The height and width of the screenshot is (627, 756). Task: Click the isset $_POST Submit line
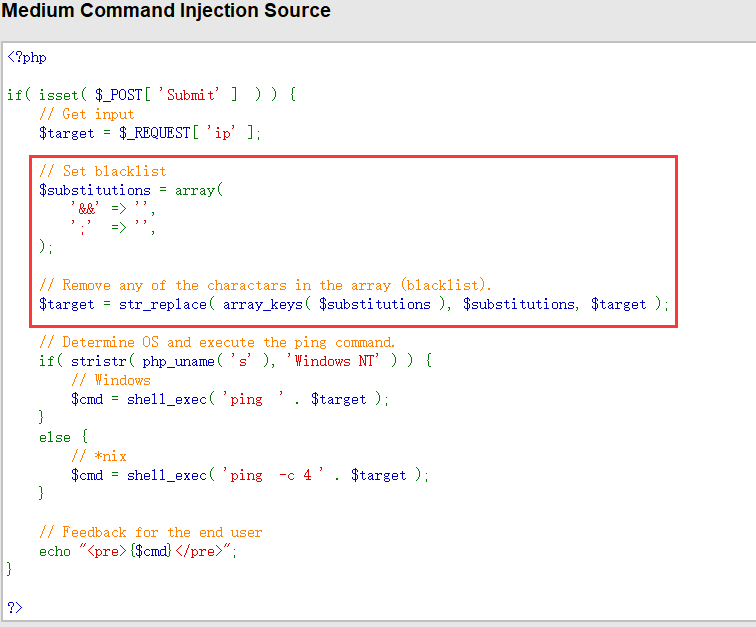coord(151,95)
